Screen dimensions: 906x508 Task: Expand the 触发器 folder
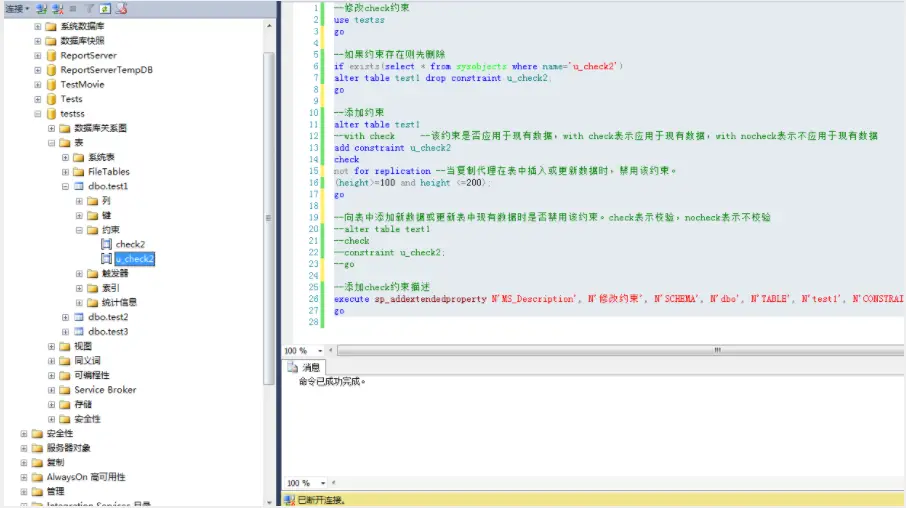pyautogui.click(x=79, y=273)
